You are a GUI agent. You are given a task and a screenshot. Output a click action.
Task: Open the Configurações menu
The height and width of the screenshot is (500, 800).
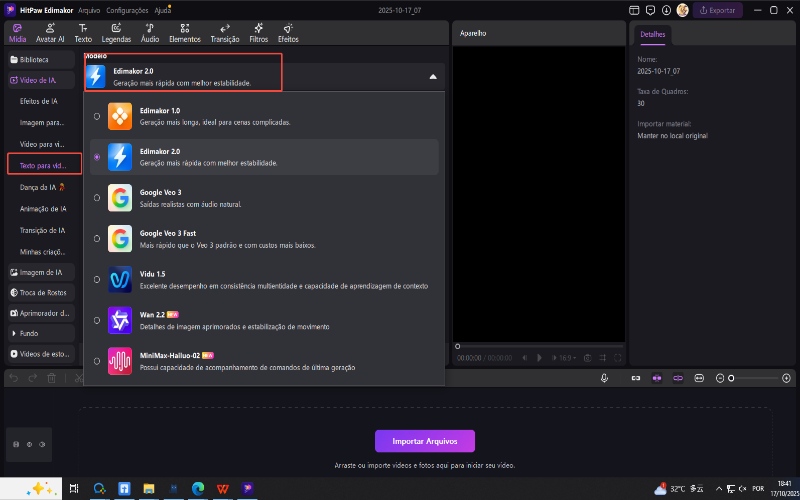[x=127, y=10]
